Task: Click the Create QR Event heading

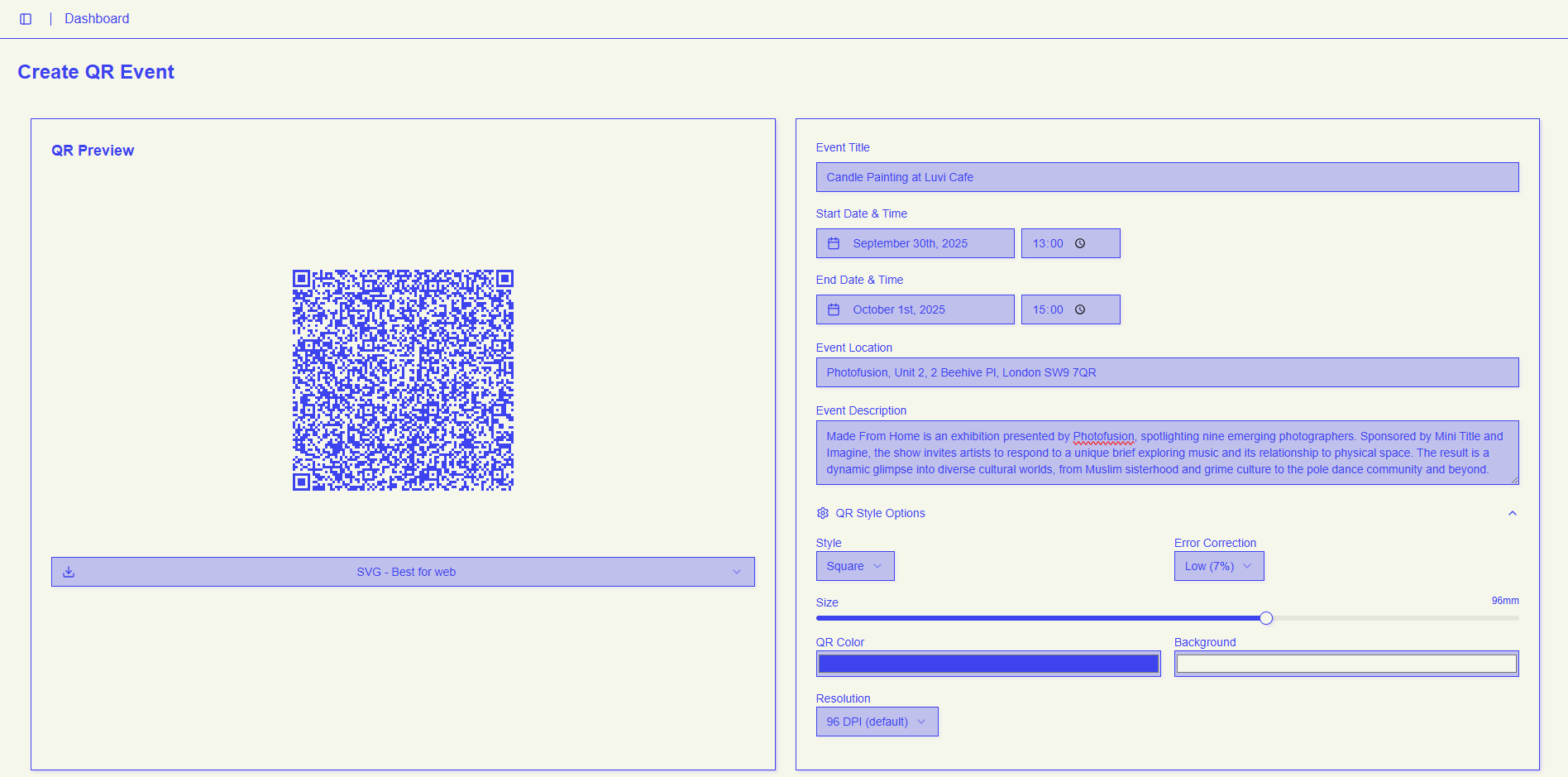Action: (96, 72)
